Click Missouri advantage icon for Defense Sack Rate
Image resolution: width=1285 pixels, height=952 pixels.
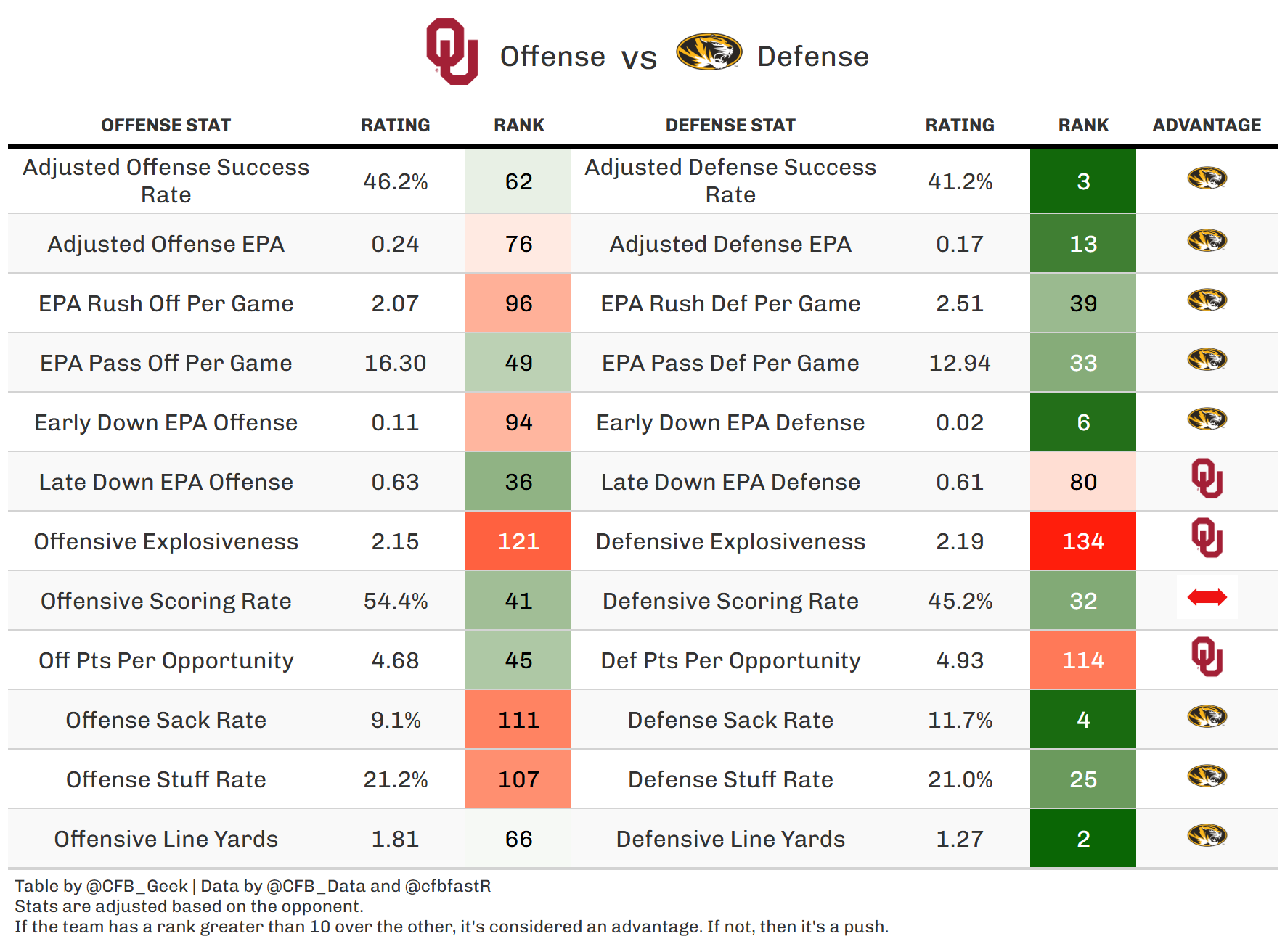pyautogui.click(x=1207, y=717)
